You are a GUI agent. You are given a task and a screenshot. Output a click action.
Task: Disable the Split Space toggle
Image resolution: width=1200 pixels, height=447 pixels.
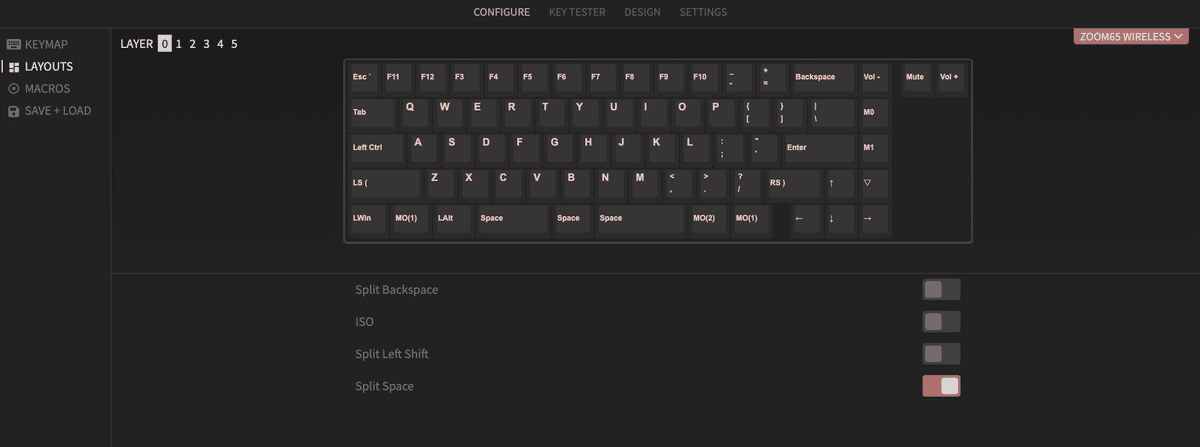pyautogui.click(x=941, y=386)
